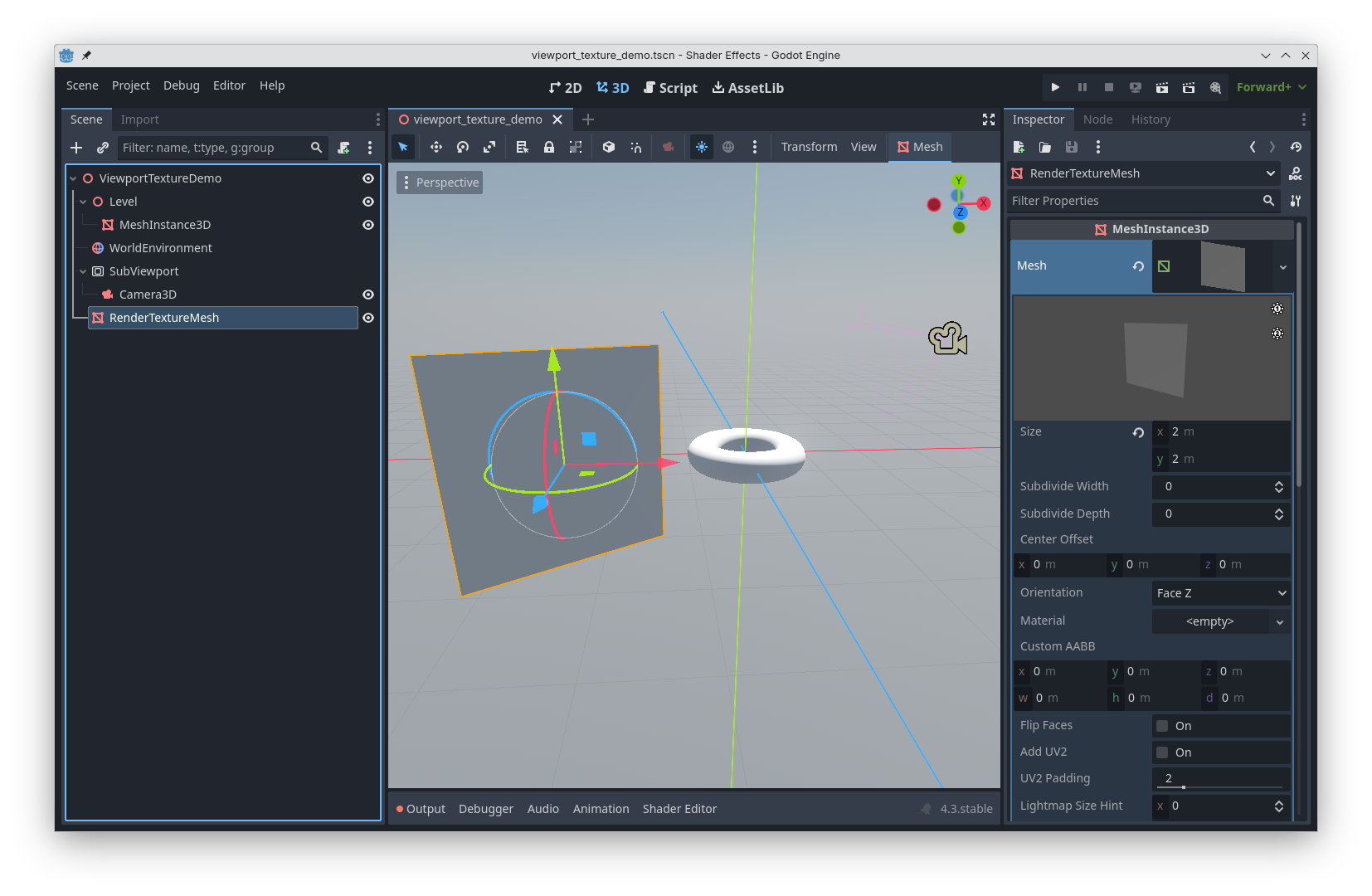Click the Inspector vertical scrollbar
This screenshot has height=896, width=1372.
[1299, 355]
